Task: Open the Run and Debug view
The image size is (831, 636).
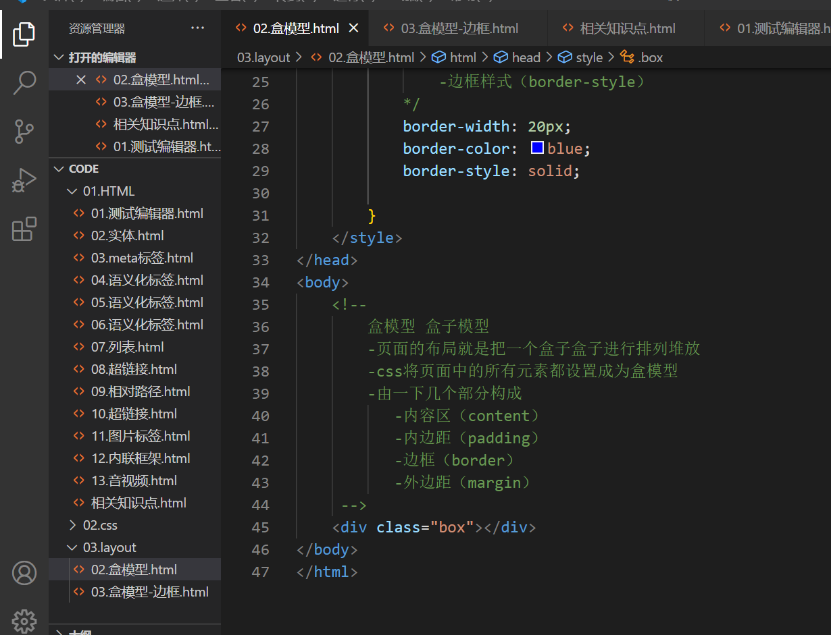Action: [x=24, y=180]
